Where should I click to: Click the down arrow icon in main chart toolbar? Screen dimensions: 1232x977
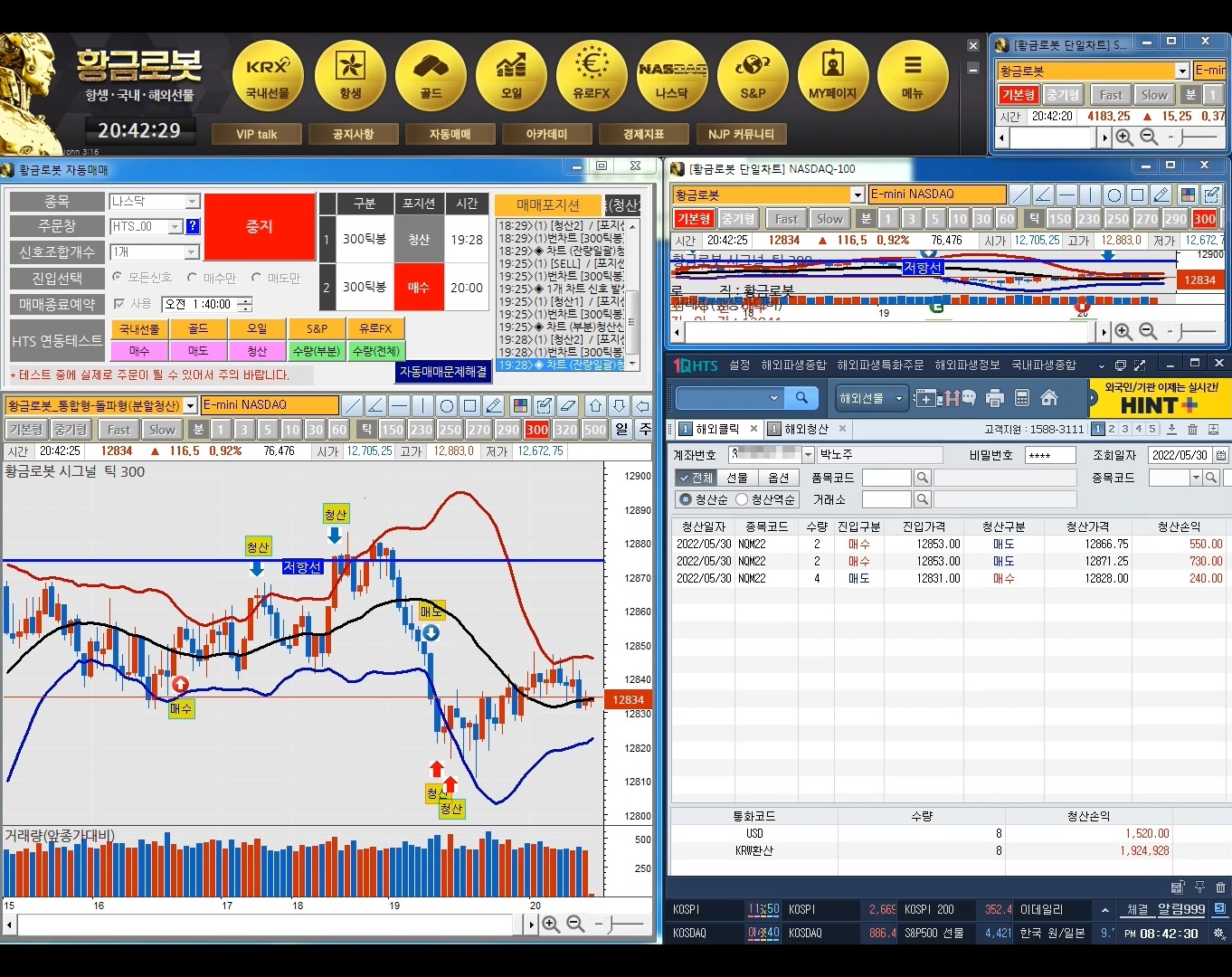coord(619,405)
